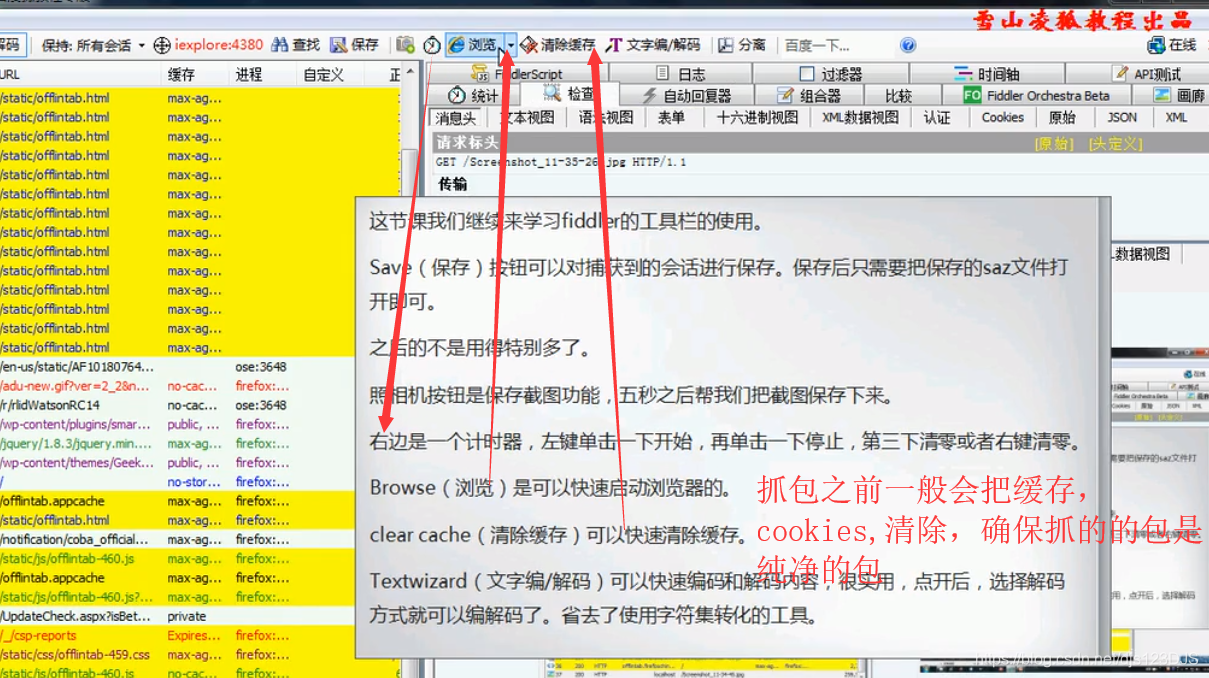
Task: Click the 保存 save toolbar button
Action: [355, 45]
